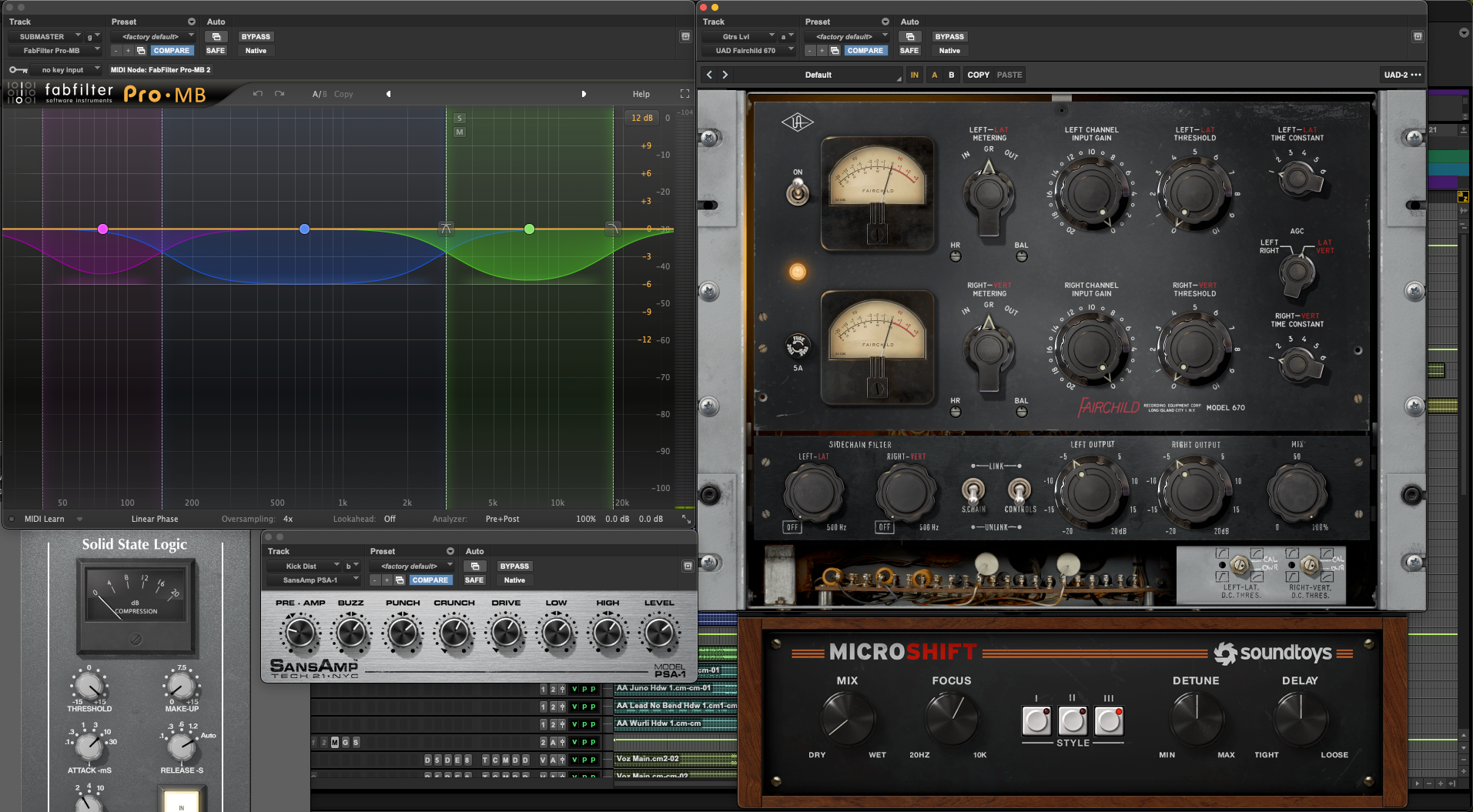
Task: Click BYPASS on the SansAmp PSA-1
Action: point(514,566)
